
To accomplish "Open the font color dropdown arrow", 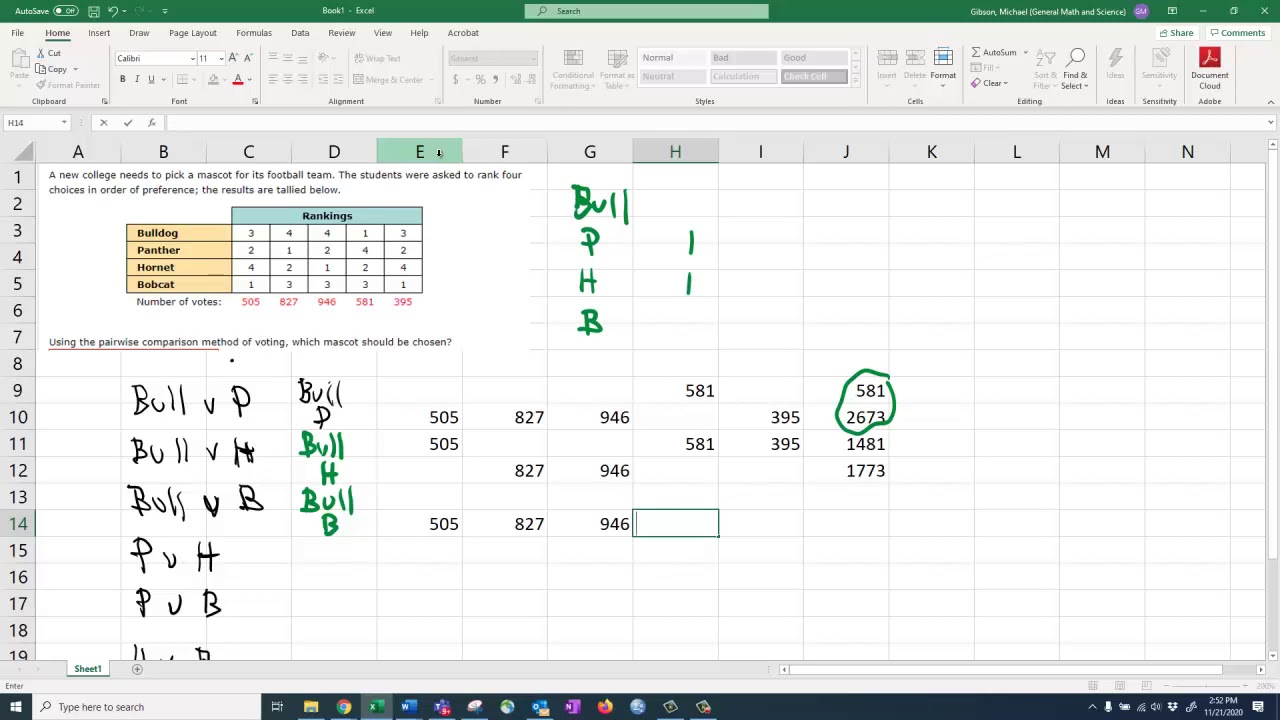I will point(249,80).
